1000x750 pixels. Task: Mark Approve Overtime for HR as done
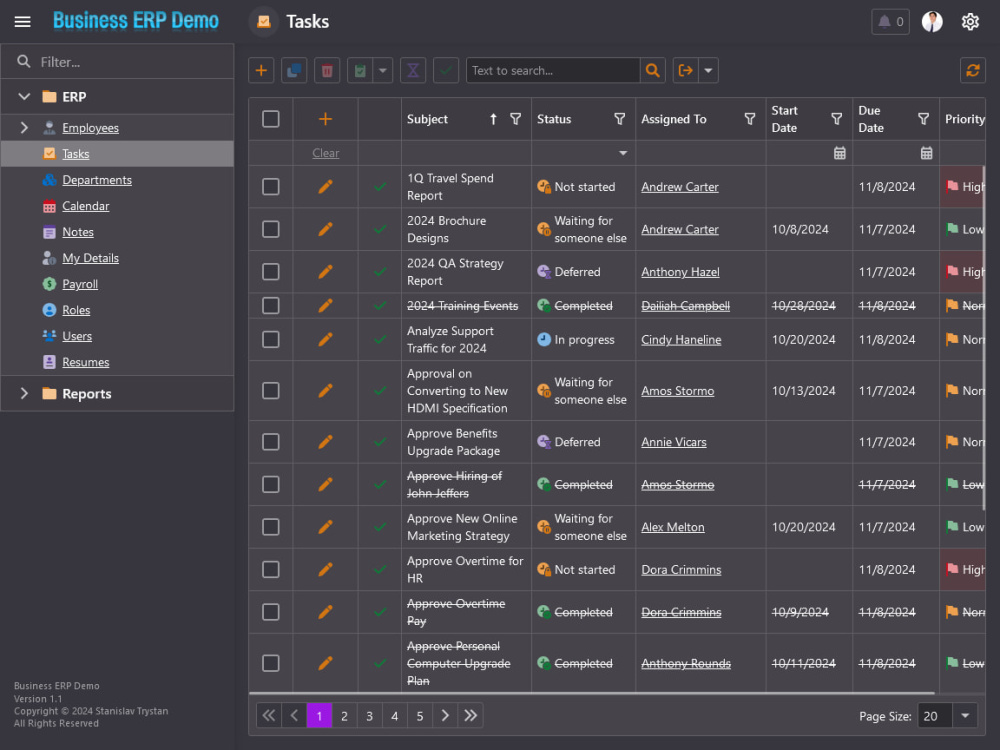[379, 570]
